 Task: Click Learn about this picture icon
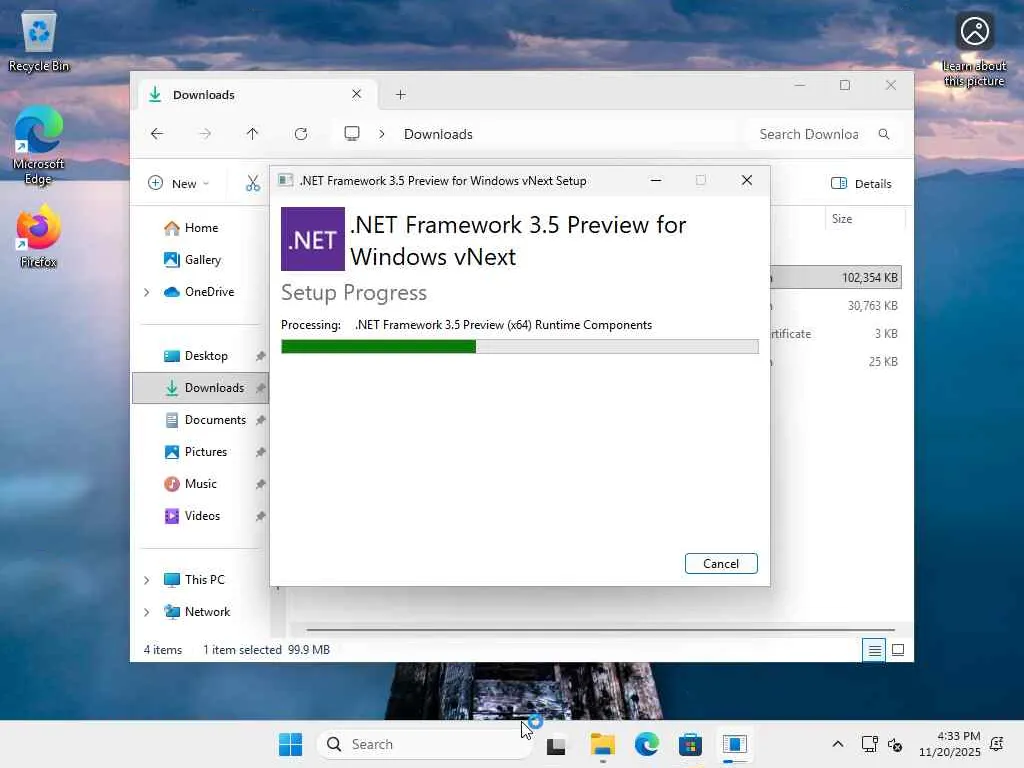click(x=974, y=50)
